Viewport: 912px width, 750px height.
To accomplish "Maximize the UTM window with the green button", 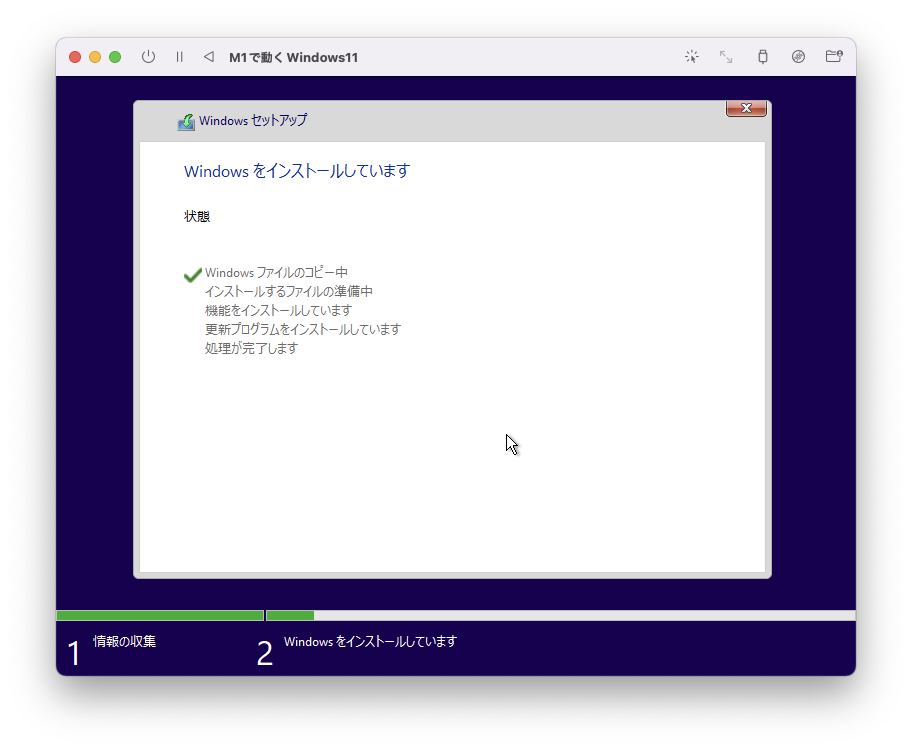I will click(115, 57).
